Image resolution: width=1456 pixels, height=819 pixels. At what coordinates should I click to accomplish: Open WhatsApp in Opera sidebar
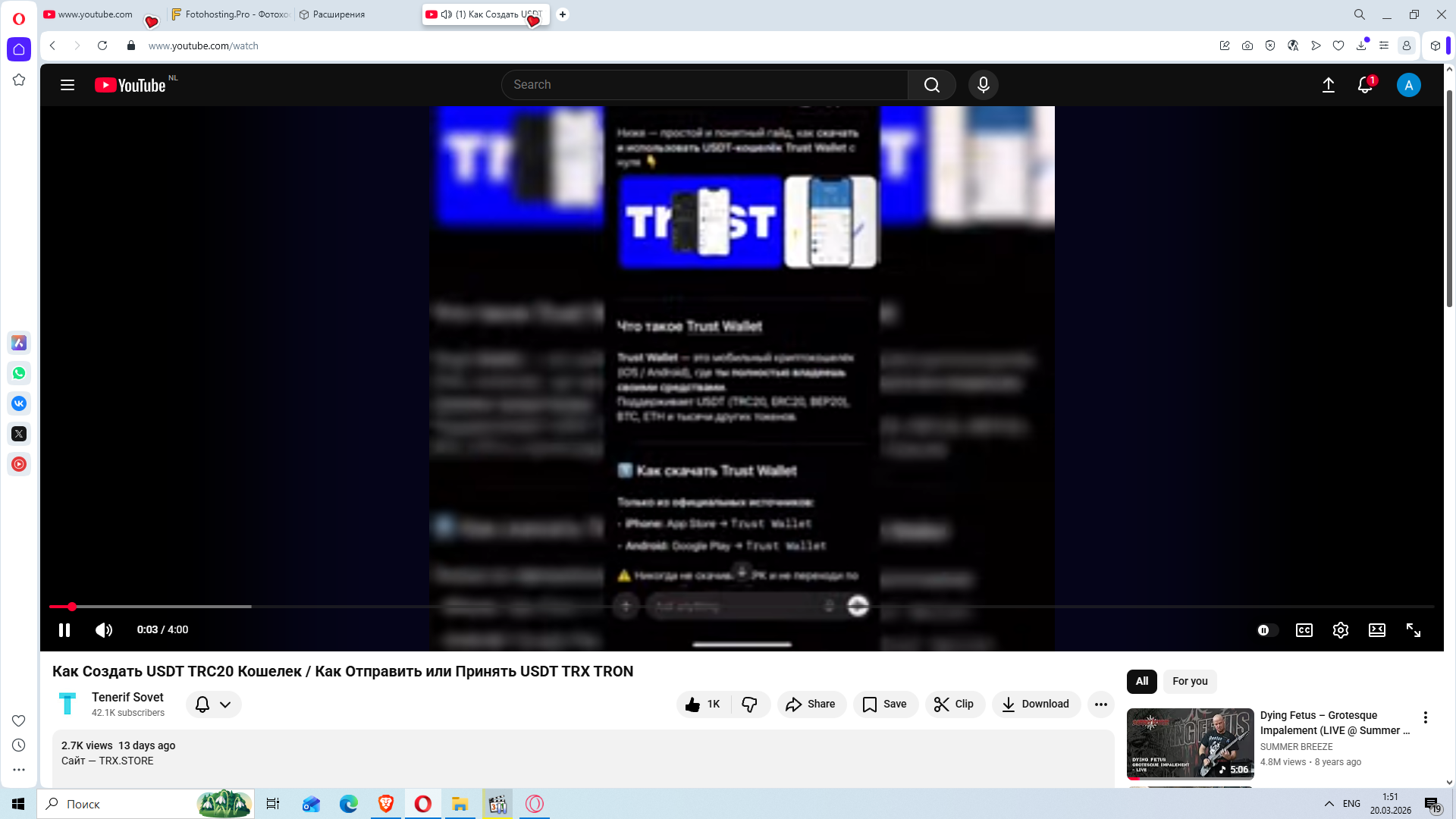click(19, 373)
